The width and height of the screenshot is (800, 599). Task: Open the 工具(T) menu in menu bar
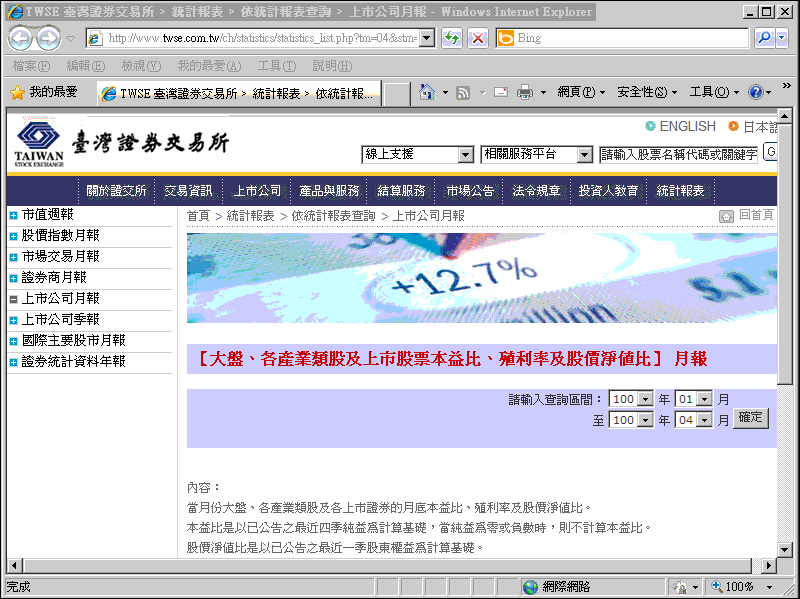[x=277, y=66]
